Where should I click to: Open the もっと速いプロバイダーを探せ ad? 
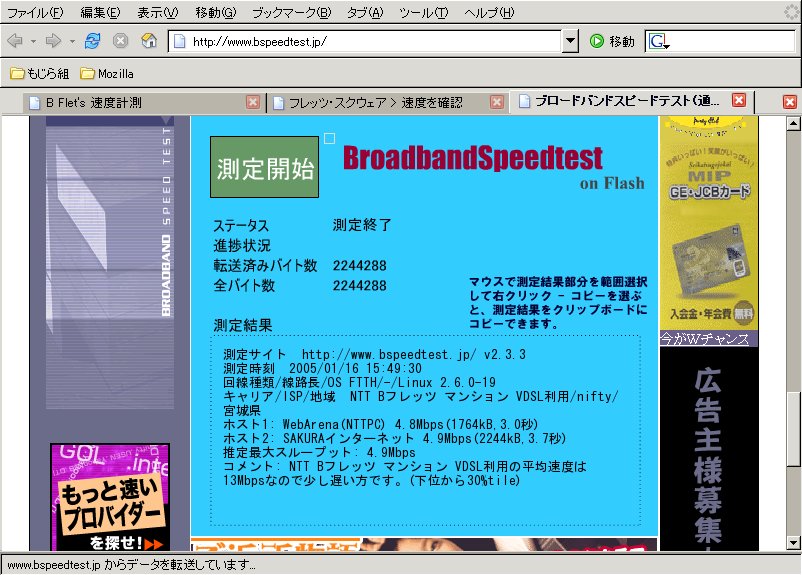(x=110, y=497)
